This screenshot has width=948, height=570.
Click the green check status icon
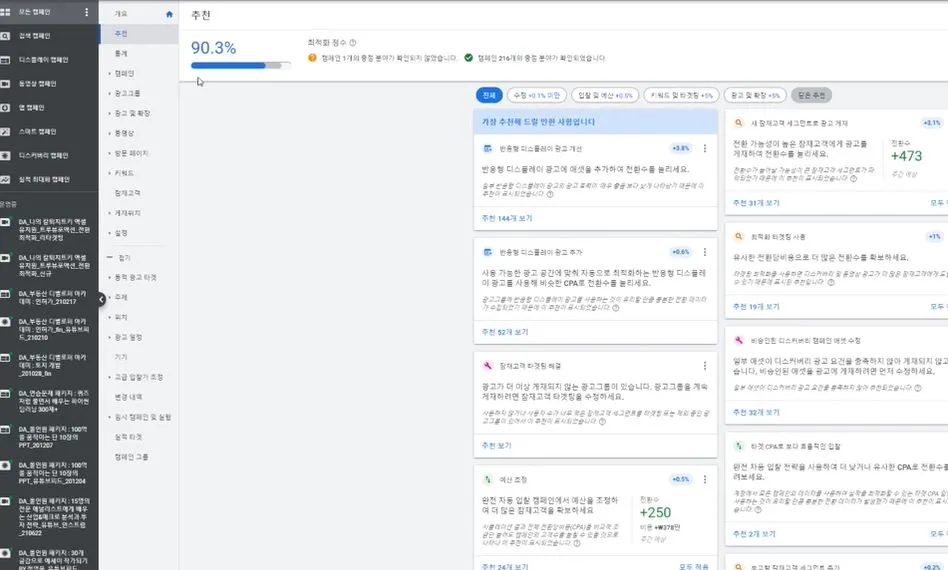[469, 58]
